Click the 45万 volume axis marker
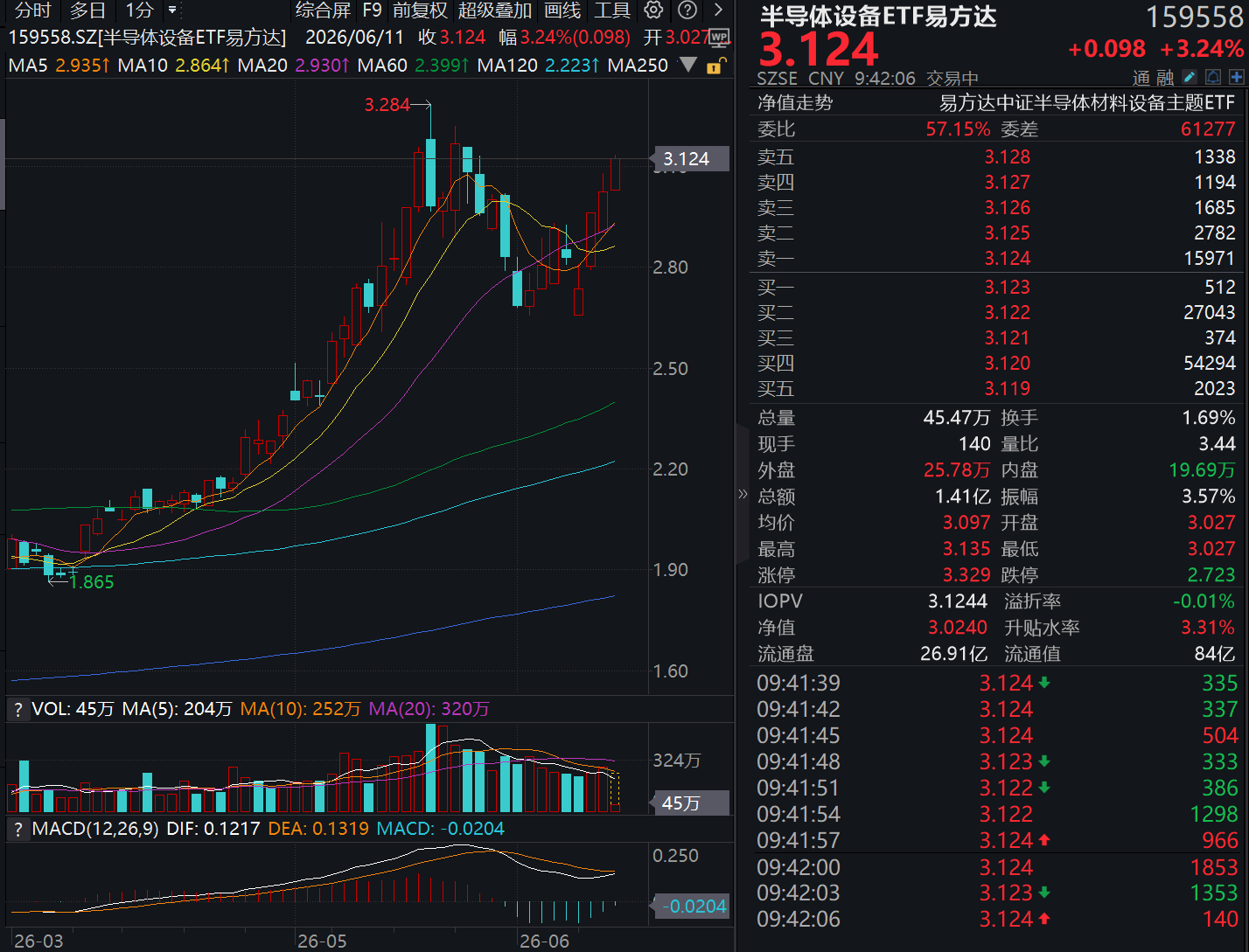This screenshot has height=952, width=1249. click(691, 803)
